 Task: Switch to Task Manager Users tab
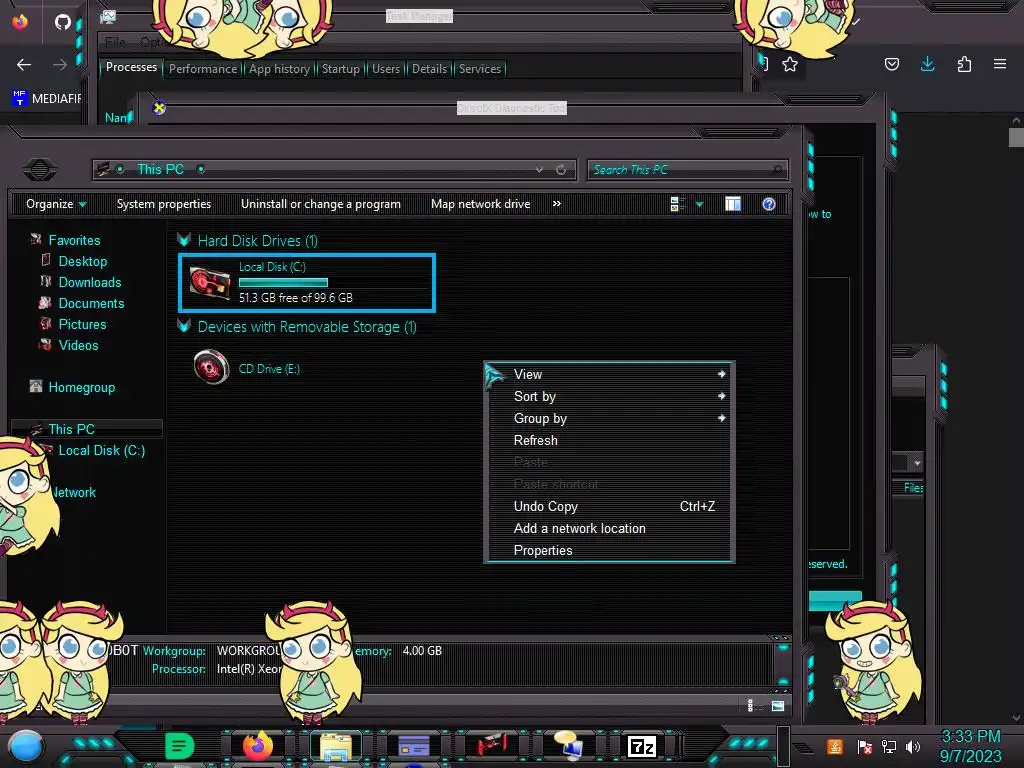tap(386, 69)
